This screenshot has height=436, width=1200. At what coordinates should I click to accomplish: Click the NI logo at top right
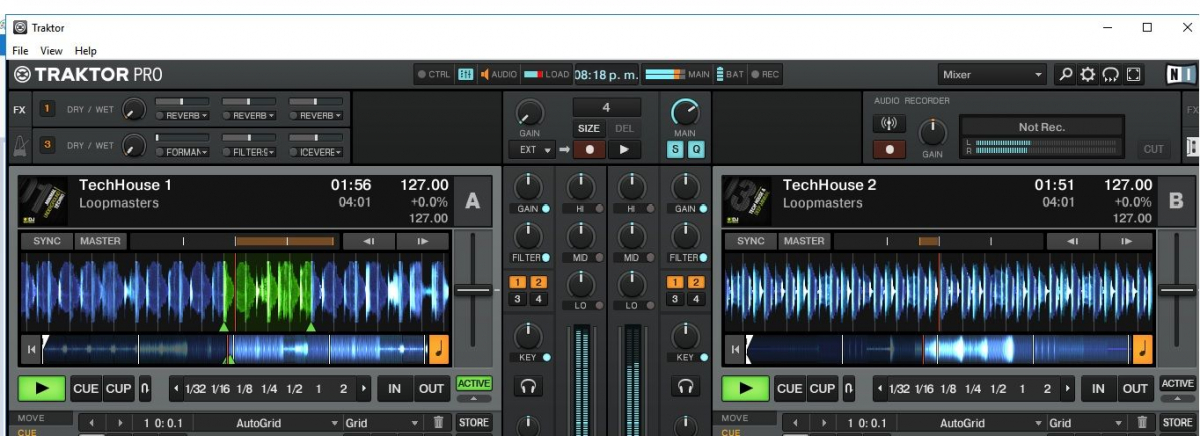pyautogui.click(x=1180, y=74)
